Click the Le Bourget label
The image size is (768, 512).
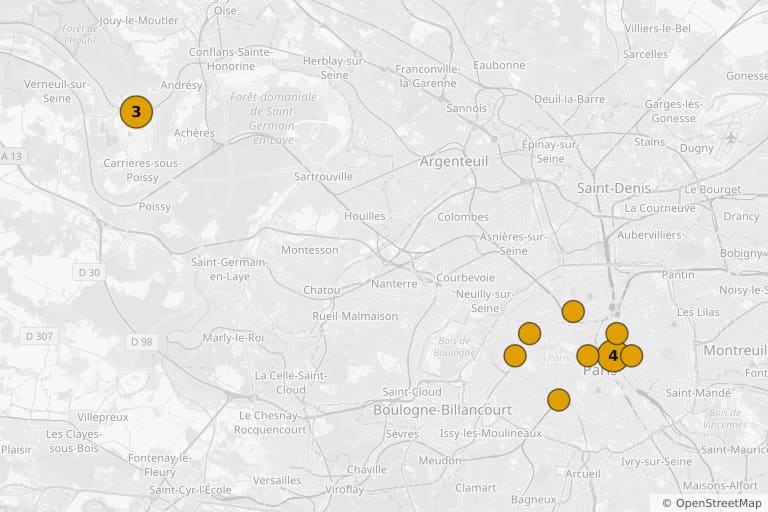(x=713, y=189)
